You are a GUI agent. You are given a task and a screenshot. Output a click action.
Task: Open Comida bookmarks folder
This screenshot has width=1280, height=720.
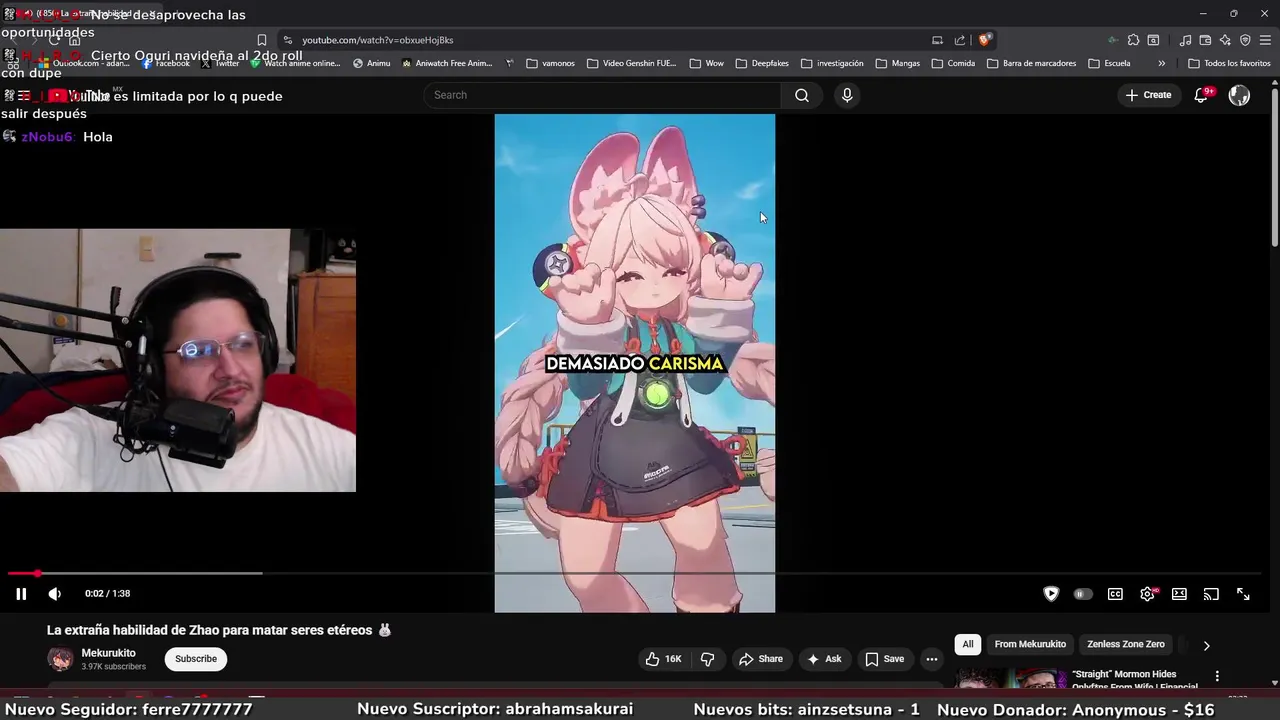tap(953, 63)
